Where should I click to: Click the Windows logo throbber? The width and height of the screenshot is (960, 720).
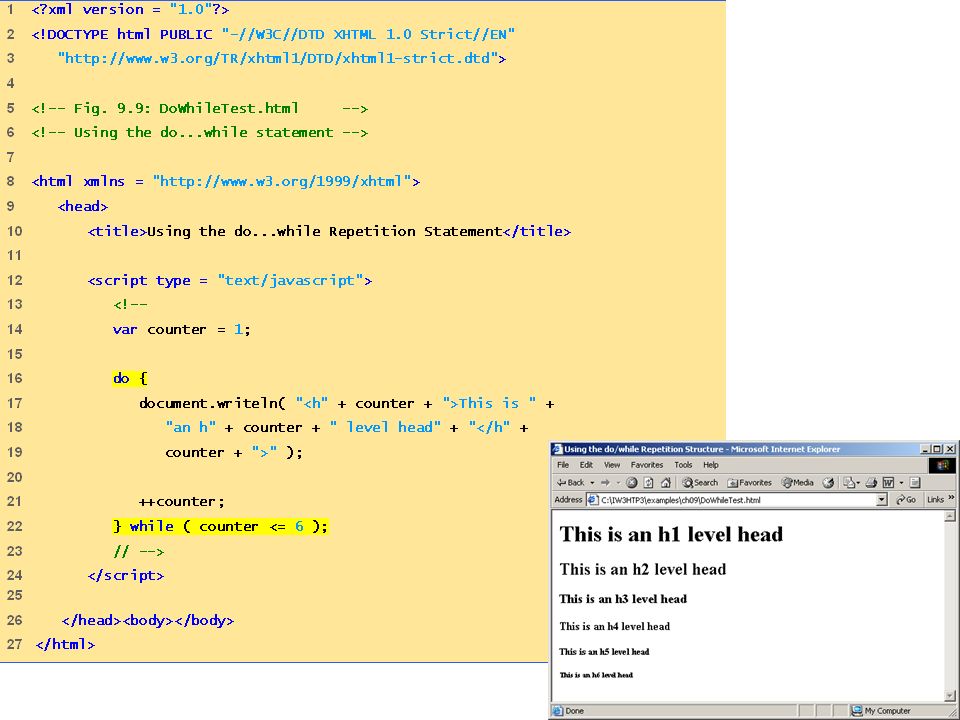coord(942,465)
